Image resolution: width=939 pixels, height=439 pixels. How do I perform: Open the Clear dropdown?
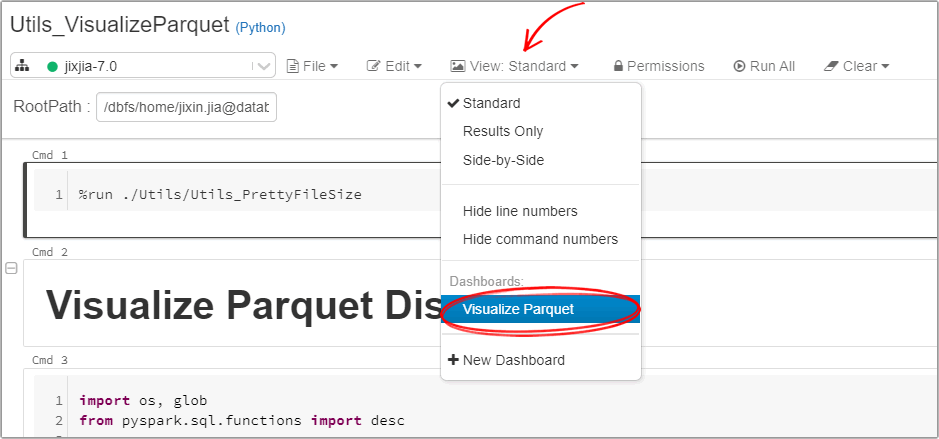[x=856, y=66]
